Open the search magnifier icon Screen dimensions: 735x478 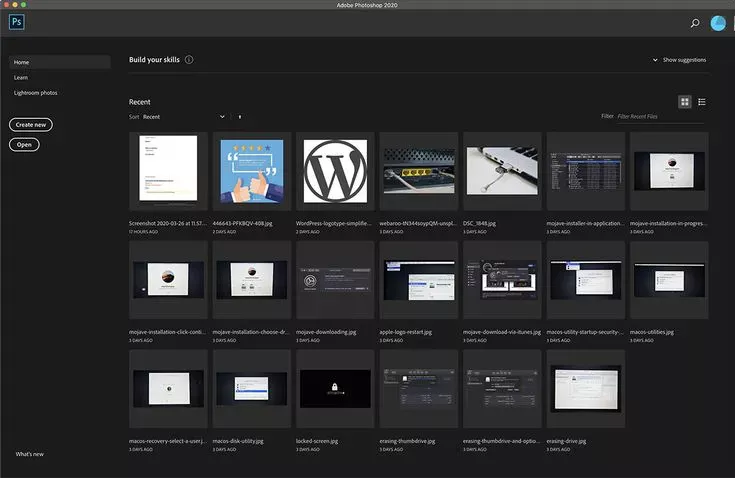[695, 23]
